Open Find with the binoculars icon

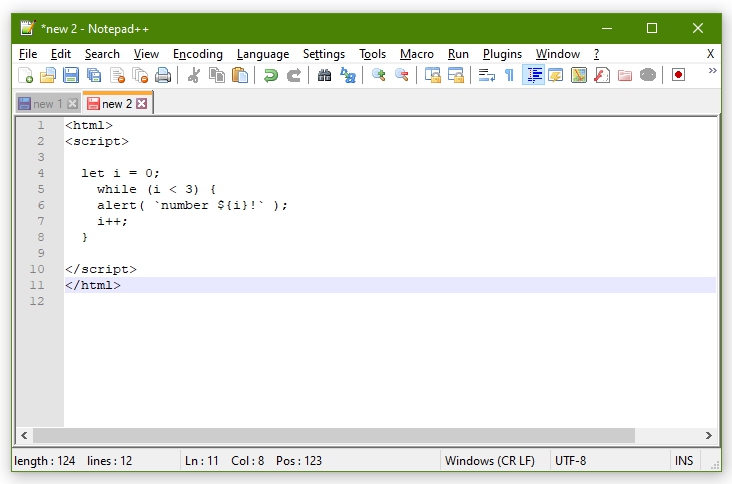click(x=324, y=75)
